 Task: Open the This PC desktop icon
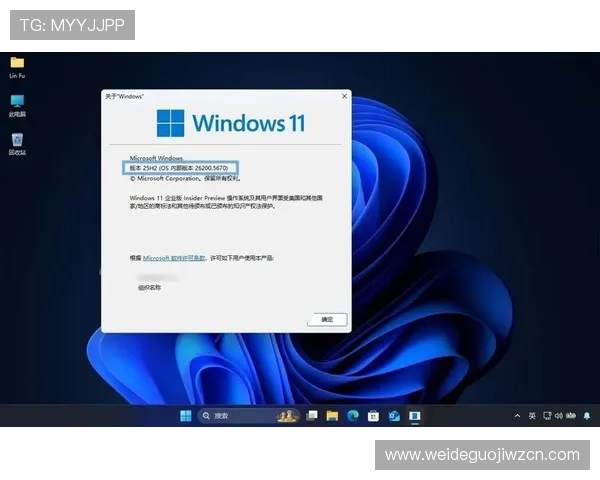coord(17,106)
